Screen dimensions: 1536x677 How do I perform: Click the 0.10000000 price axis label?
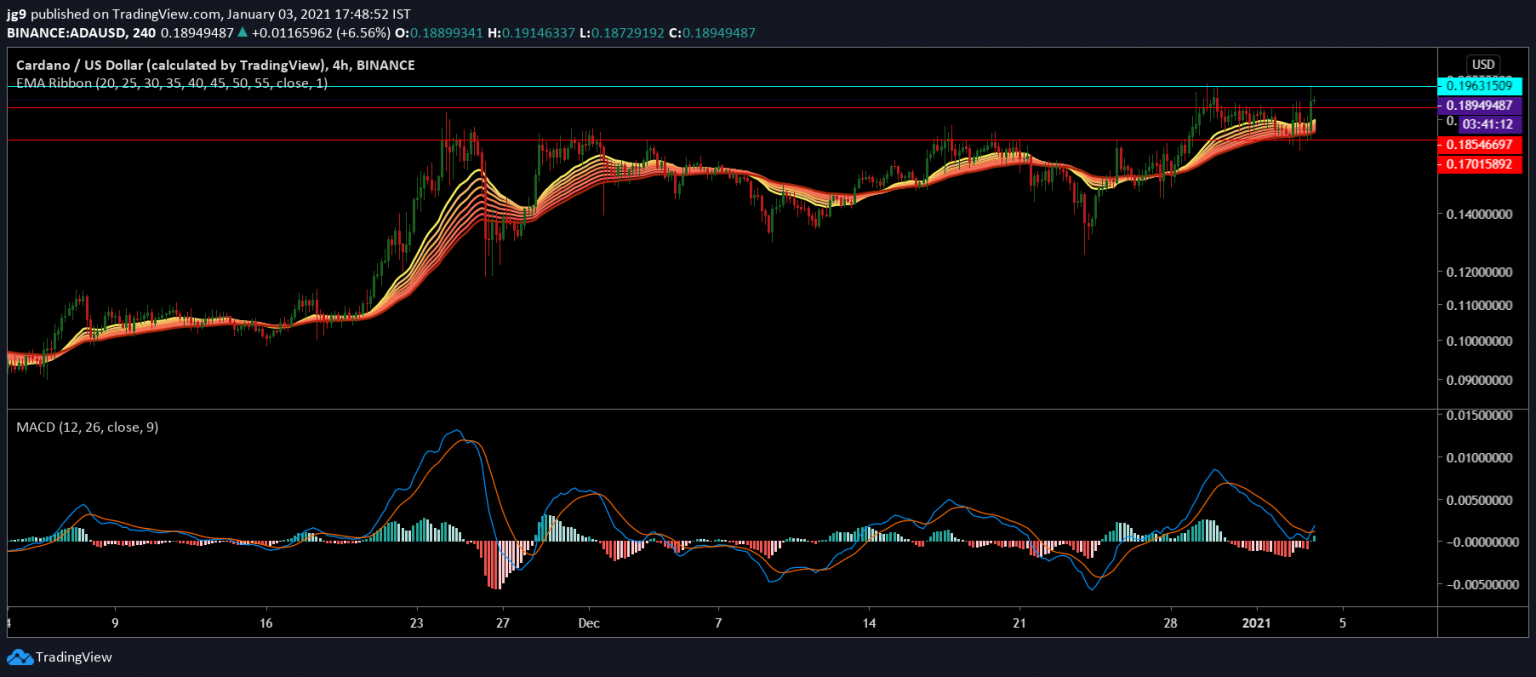coord(1477,341)
